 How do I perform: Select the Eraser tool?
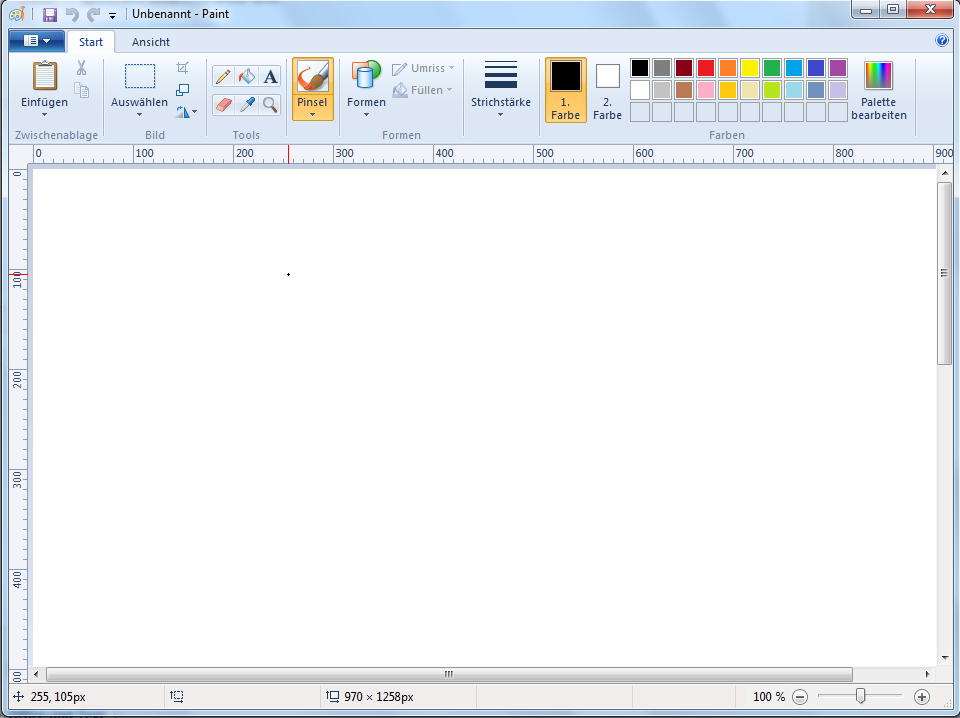coord(223,105)
